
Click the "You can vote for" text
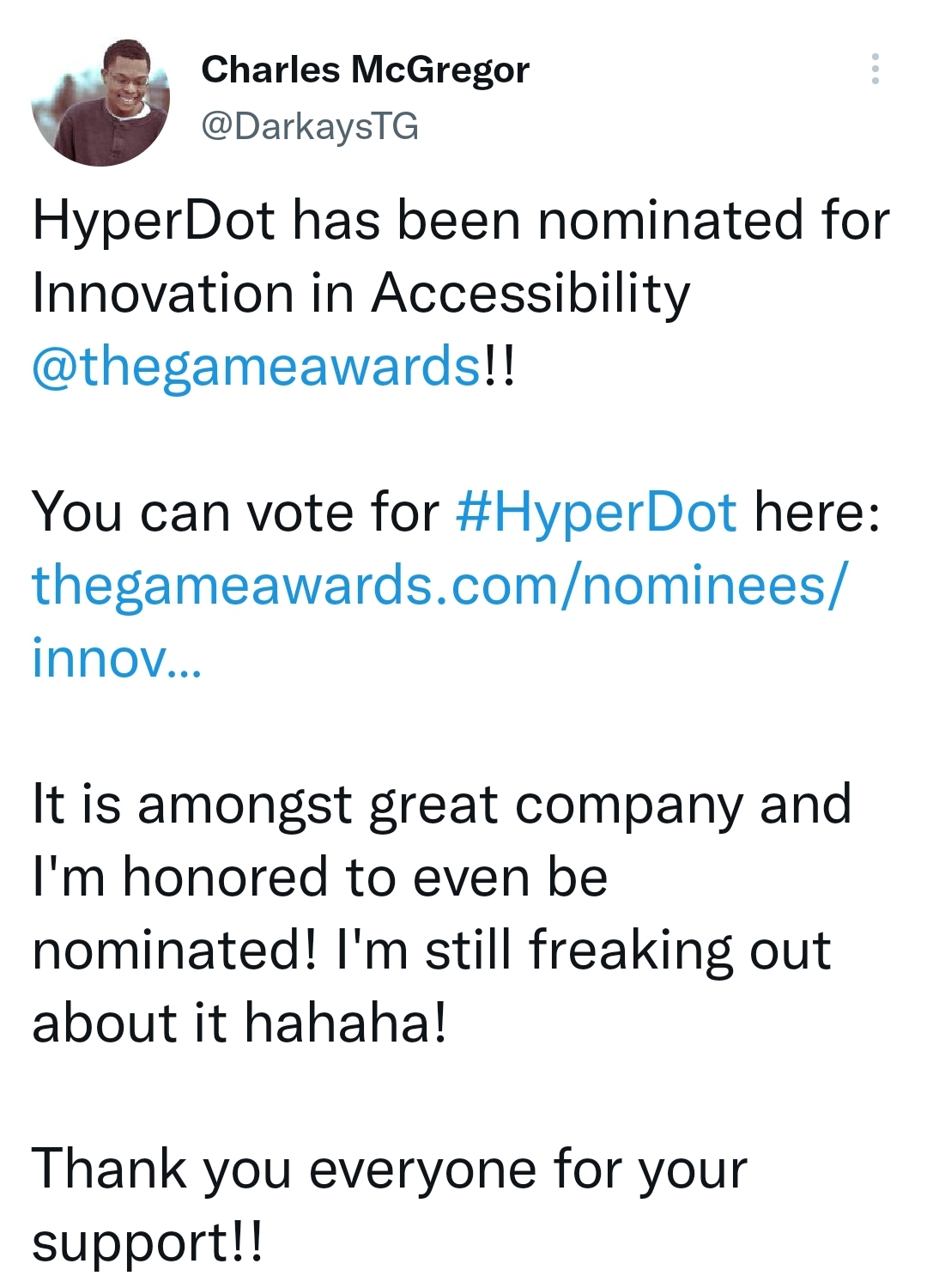tap(235, 513)
